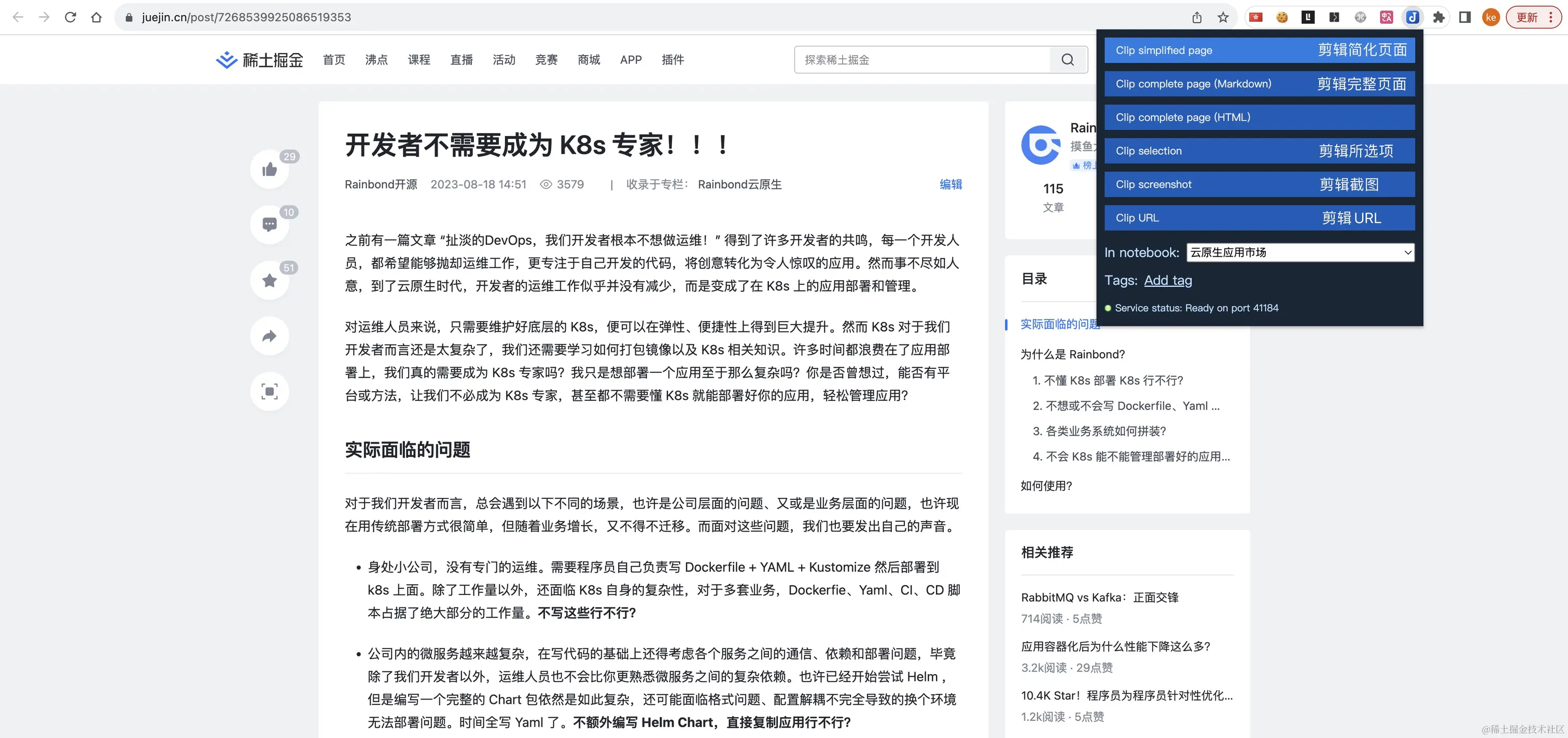
Task: Open author Rainbond开源 link
Action: (381, 185)
